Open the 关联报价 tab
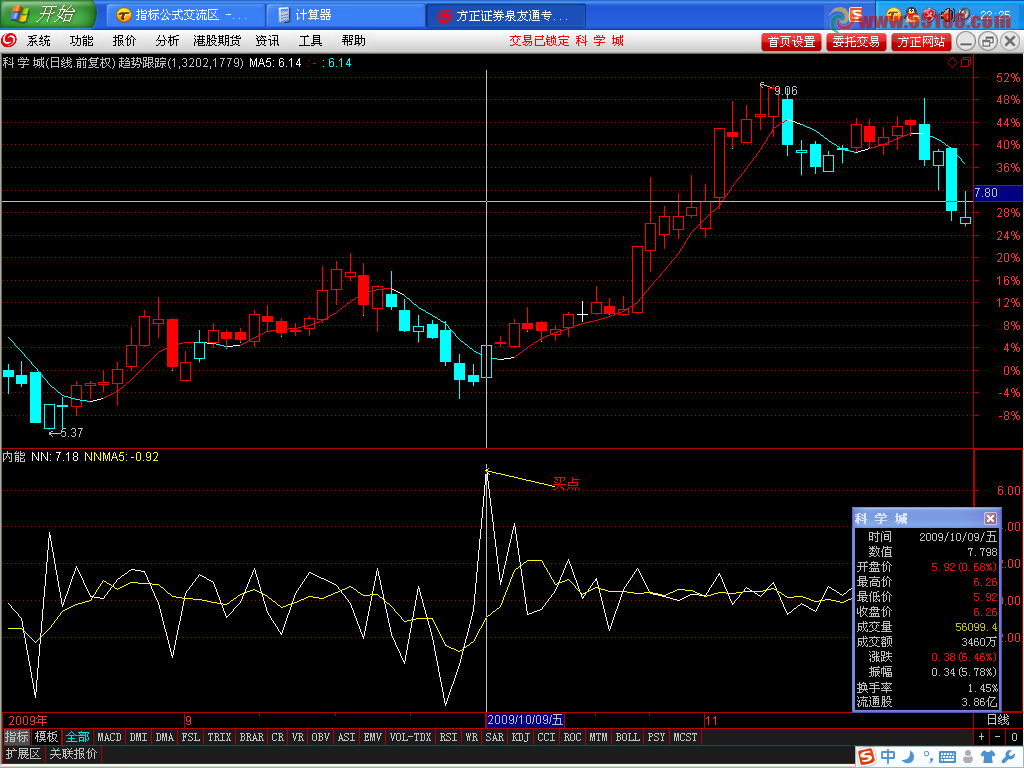This screenshot has width=1024, height=768. 73,754
